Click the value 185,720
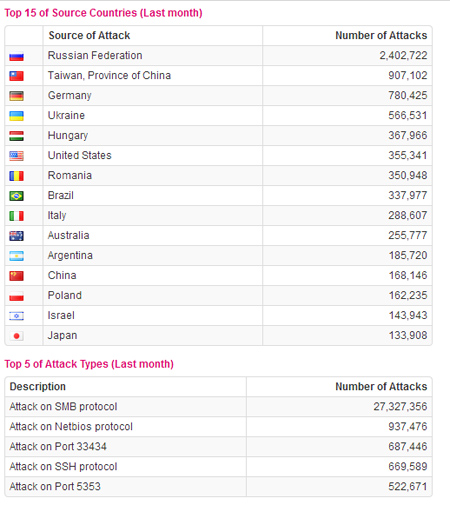 [408, 255]
